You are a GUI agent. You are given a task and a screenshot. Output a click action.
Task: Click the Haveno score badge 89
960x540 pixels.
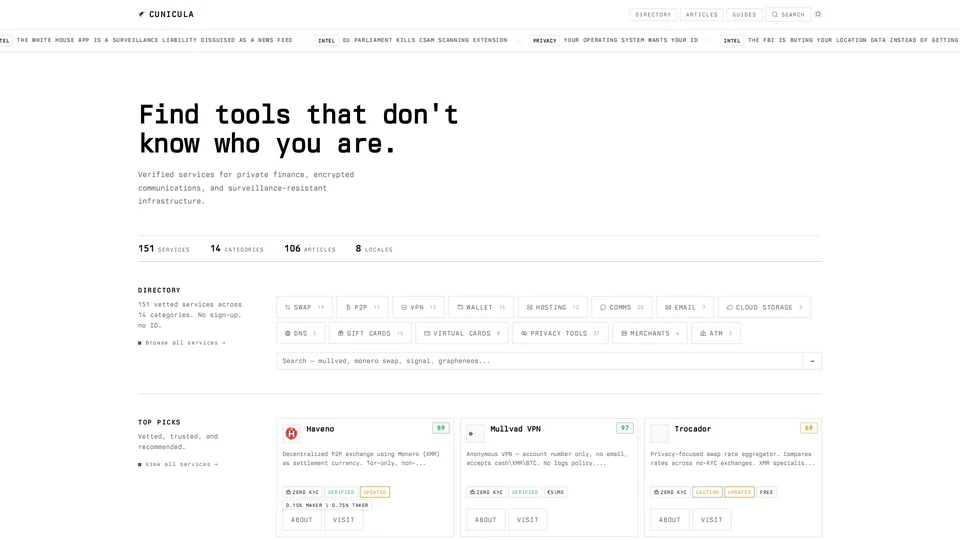pos(440,428)
